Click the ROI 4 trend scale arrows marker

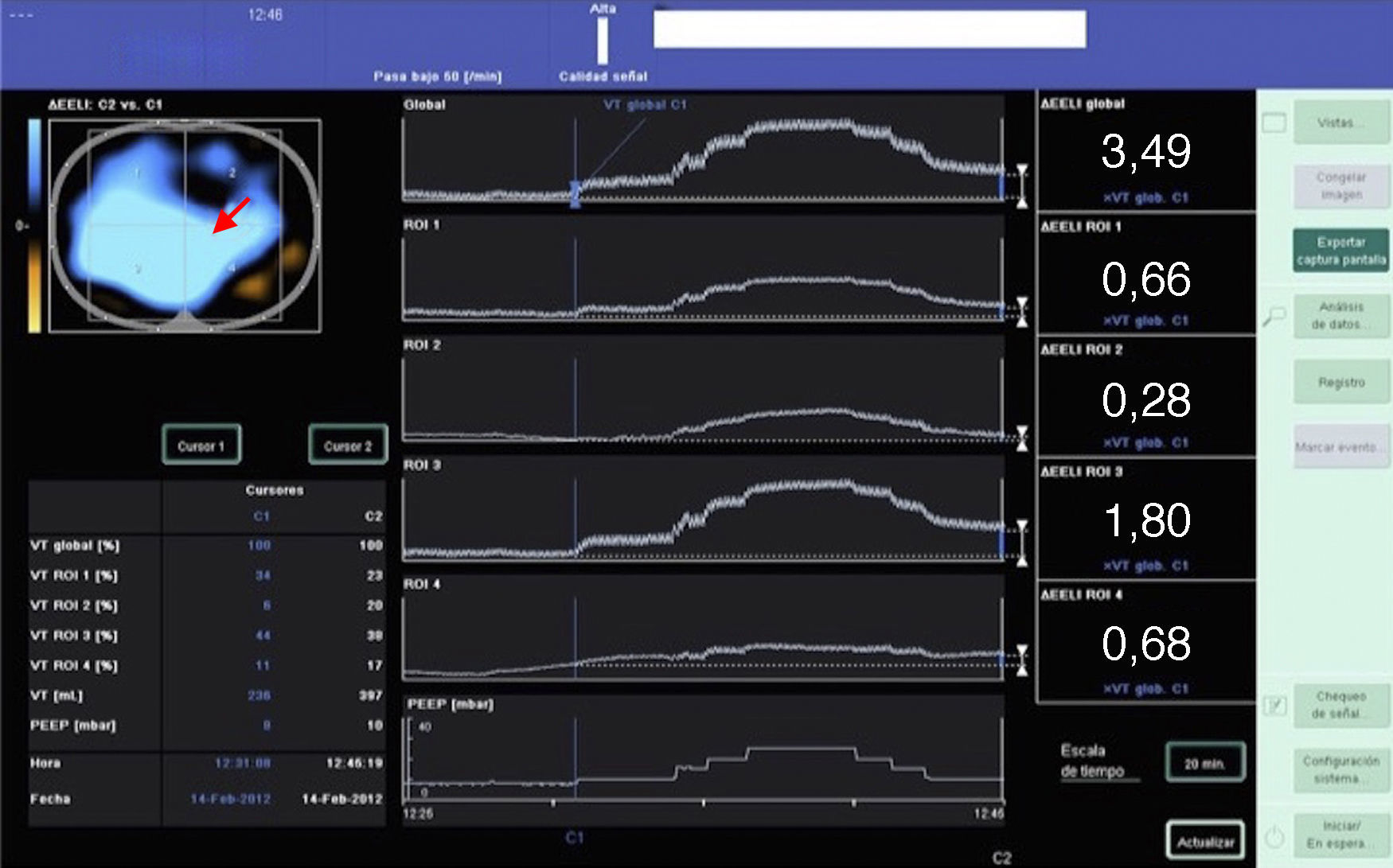(1022, 660)
